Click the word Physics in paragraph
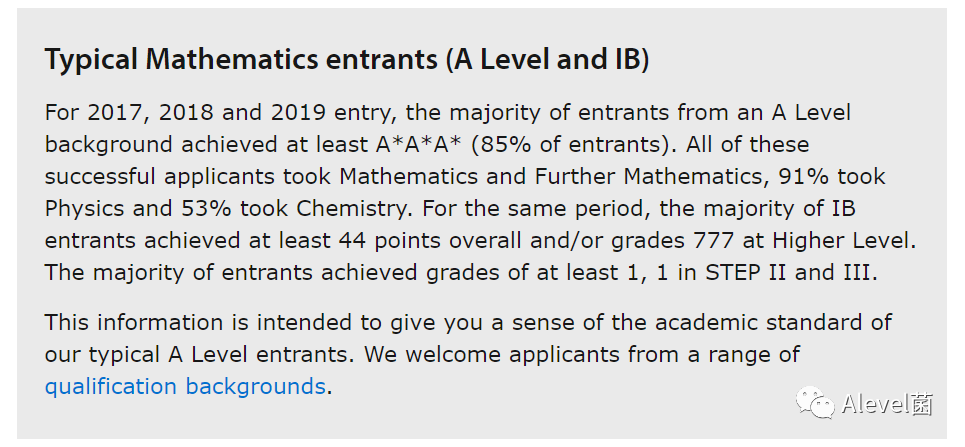The image size is (965, 447). [x=84, y=208]
